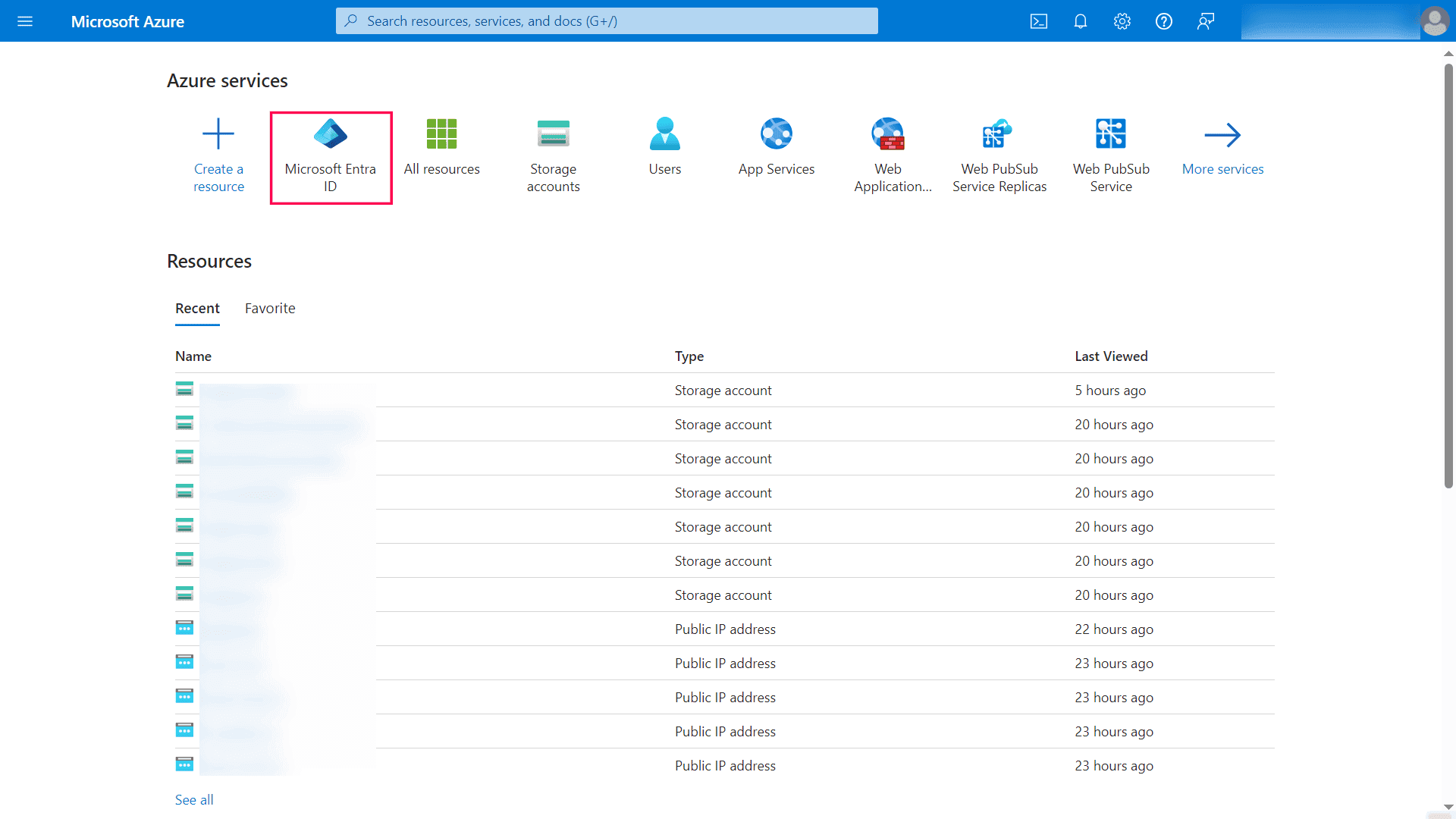Select the All resources service
This screenshot has height=819, width=1456.
(x=441, y=148)
